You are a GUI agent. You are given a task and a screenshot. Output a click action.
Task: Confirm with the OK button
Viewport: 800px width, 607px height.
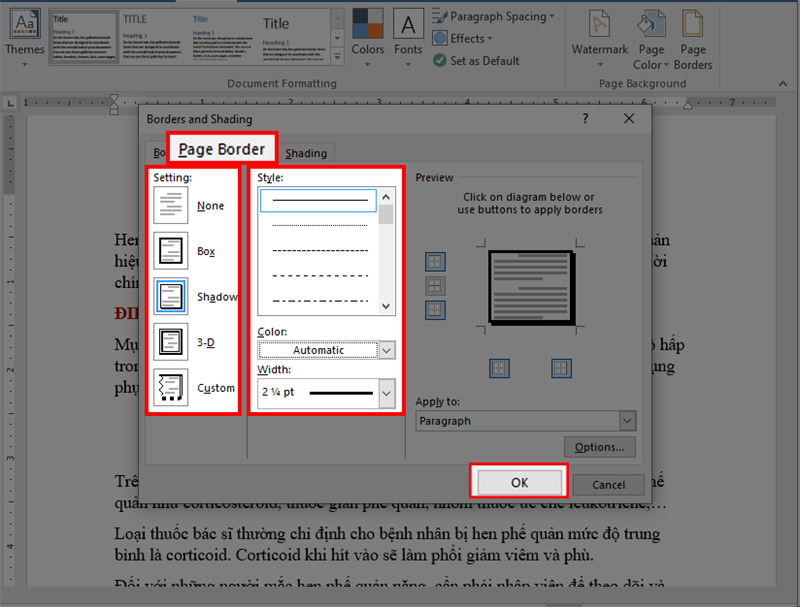pos(519,482)
